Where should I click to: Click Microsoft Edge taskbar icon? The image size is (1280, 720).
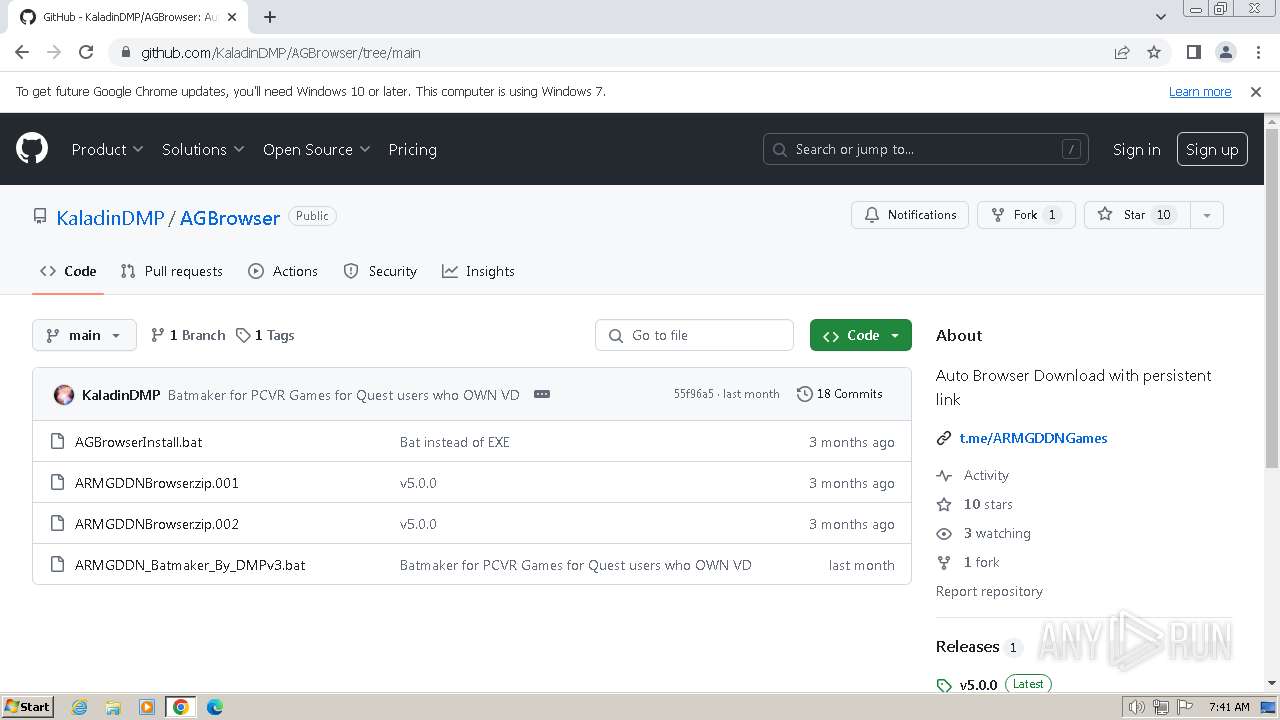(214, 707)
